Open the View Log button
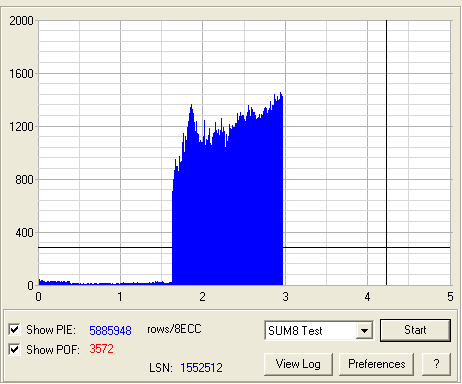The image size is (462, 384). click(x=298, y=364)
